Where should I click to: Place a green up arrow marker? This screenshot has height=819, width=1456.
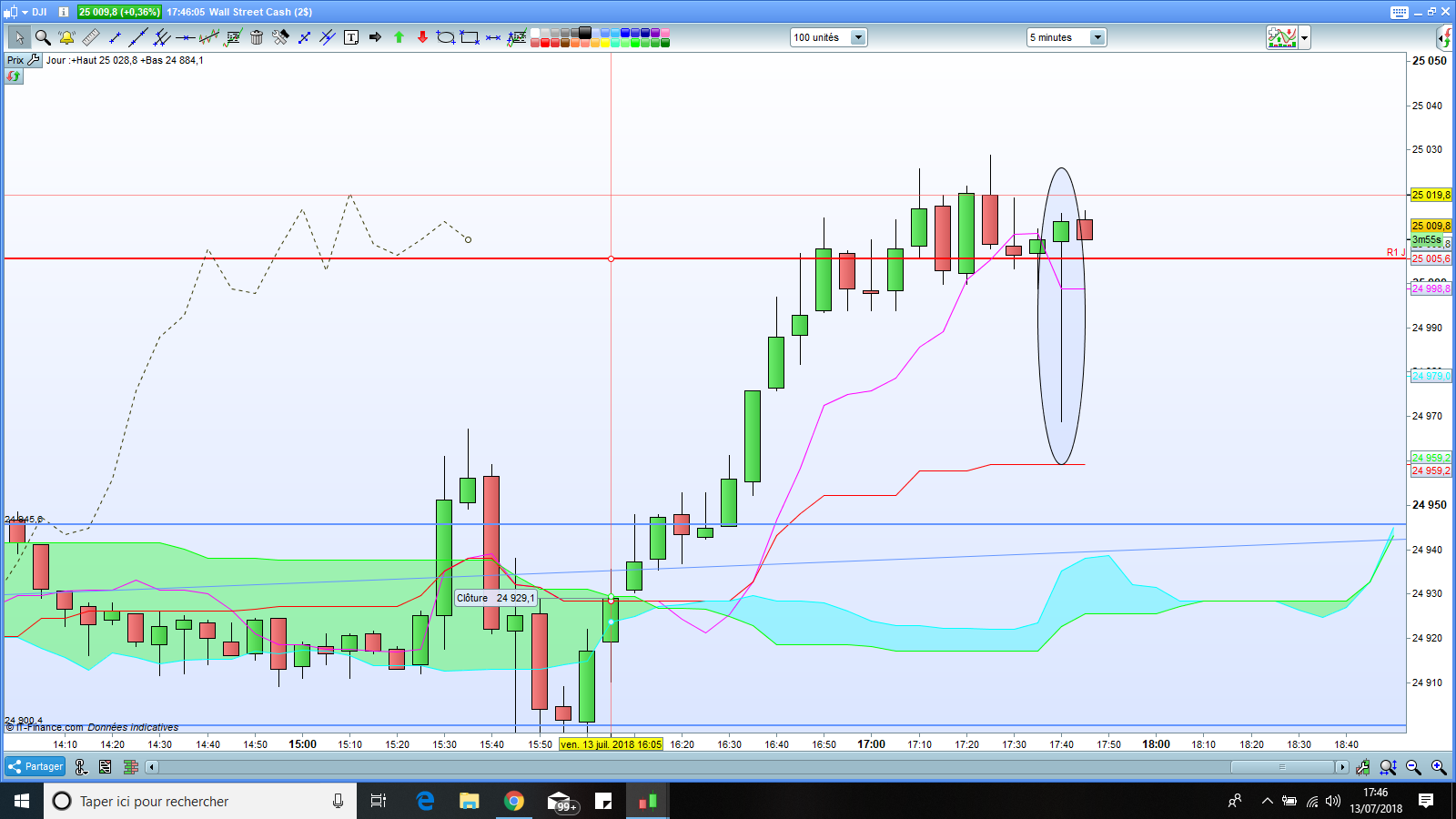pyautogui.click(x=399, y=37)
